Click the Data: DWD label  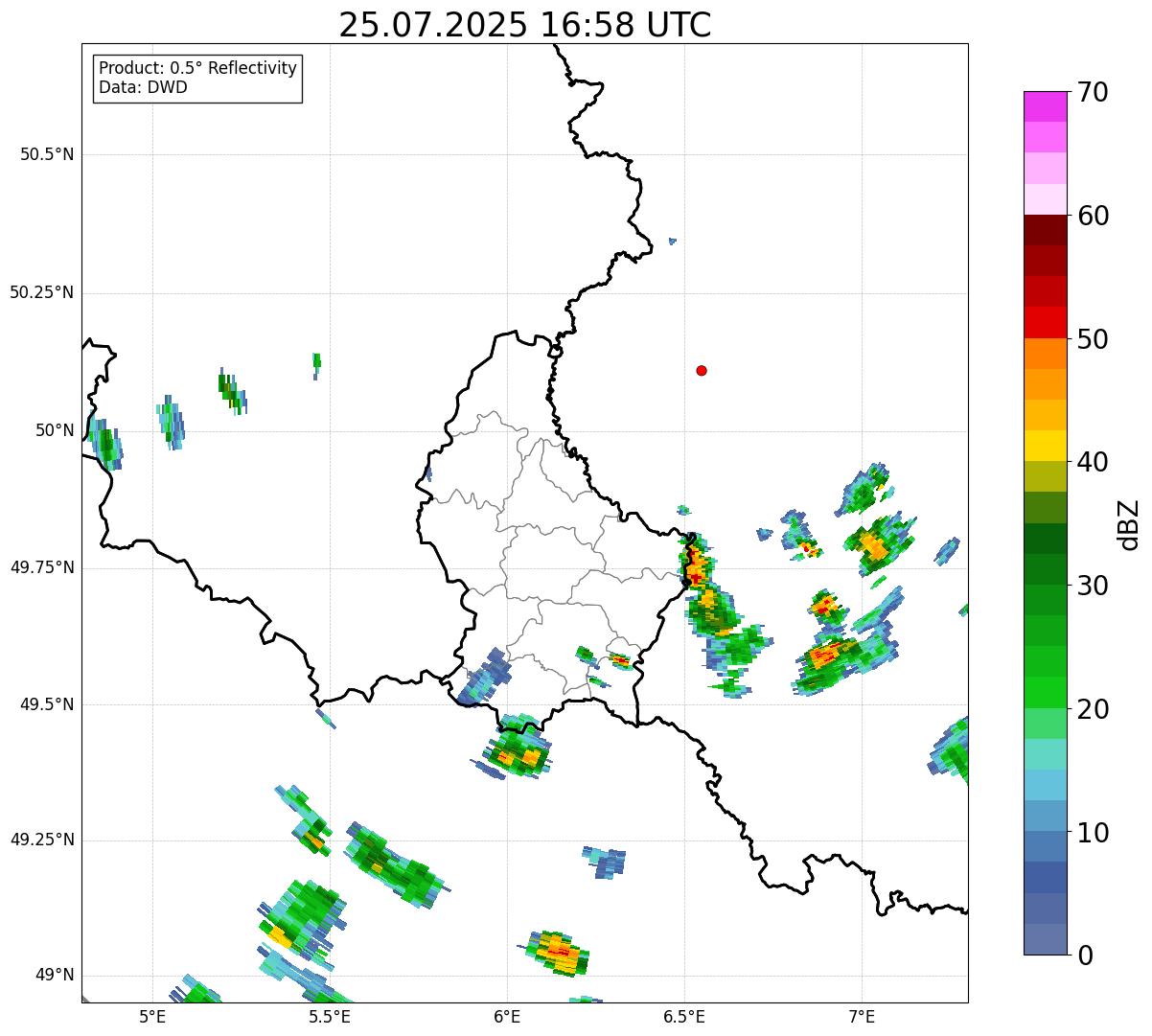[143, 87]
